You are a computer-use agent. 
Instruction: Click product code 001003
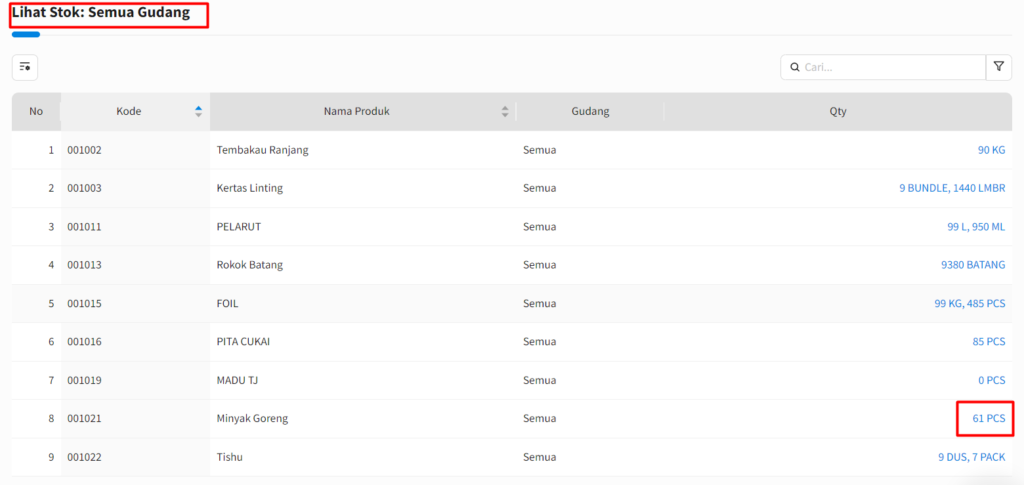[84, 189]
